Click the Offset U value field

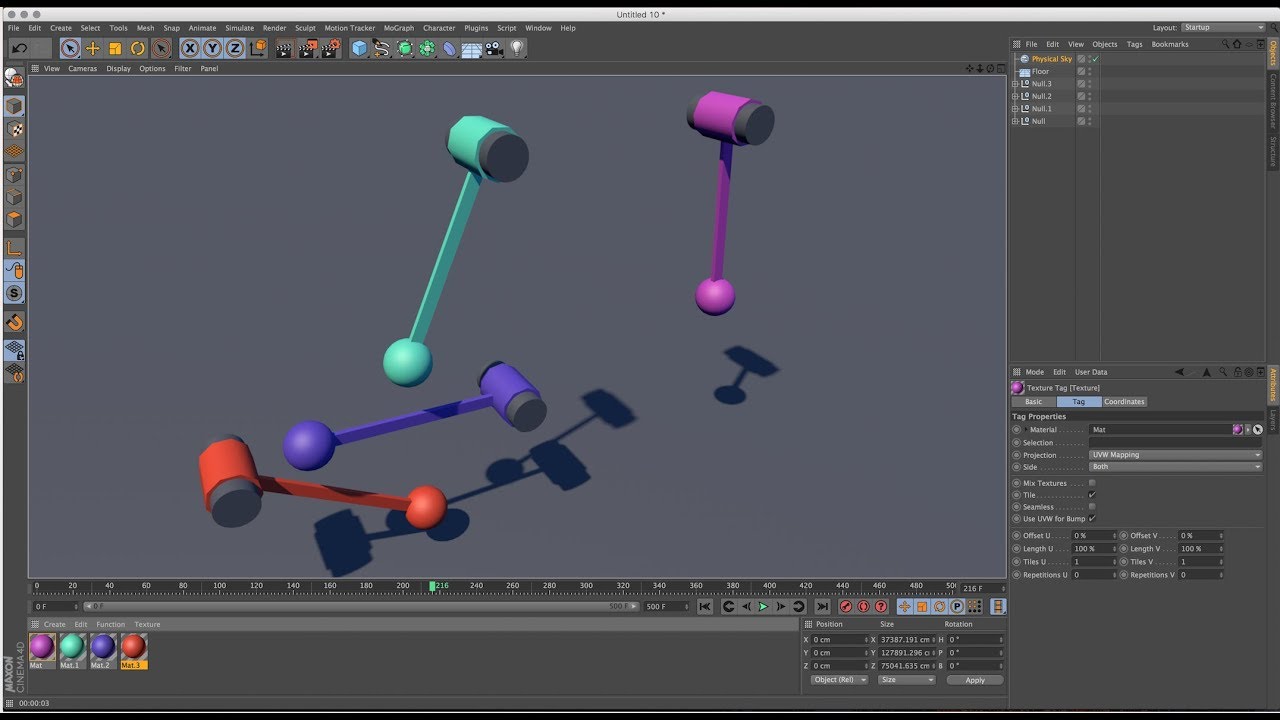click(x=1093, y=536)
